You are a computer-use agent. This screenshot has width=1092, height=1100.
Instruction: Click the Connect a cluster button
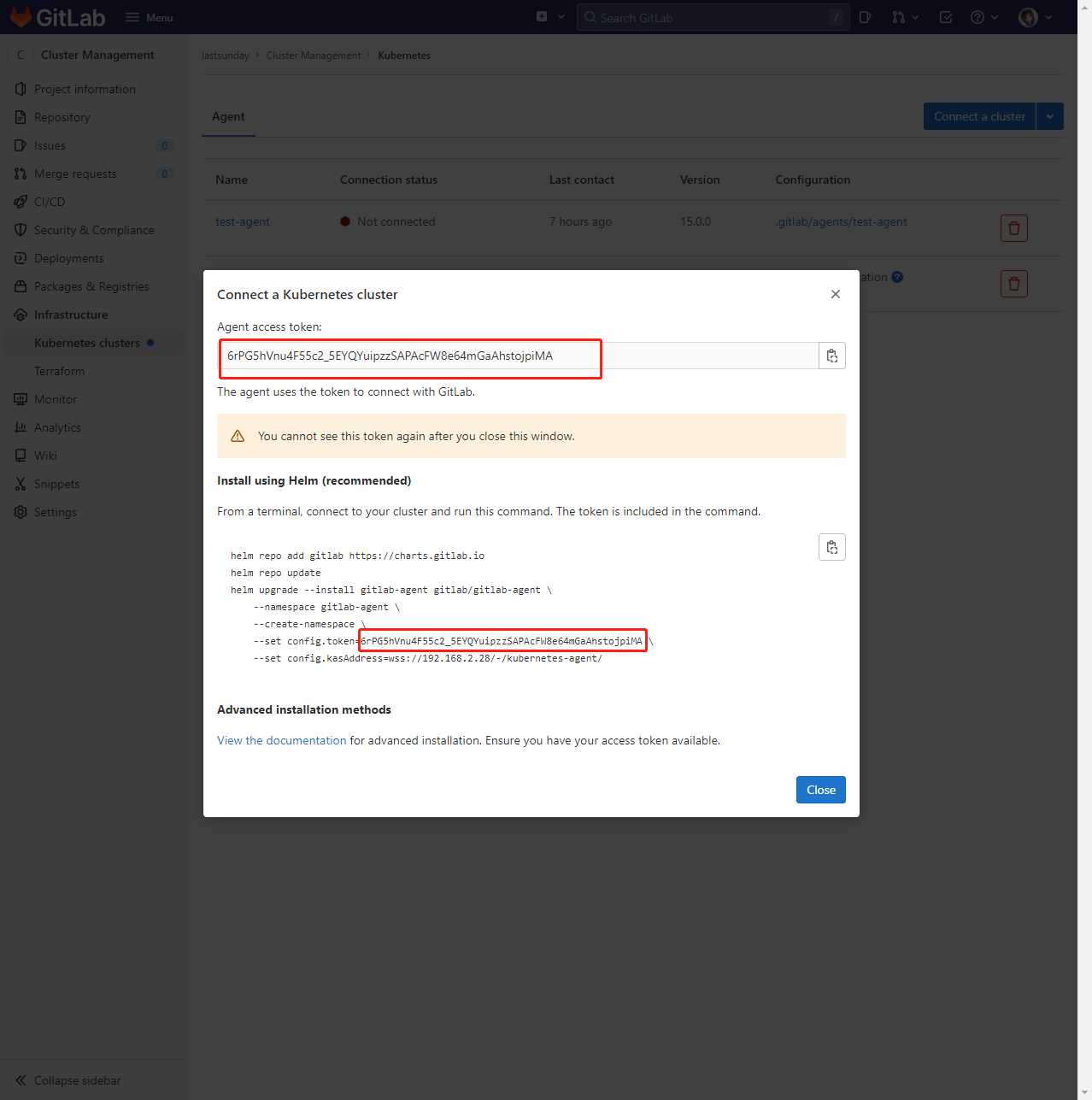pyautogui.click(x=979, y=116)
